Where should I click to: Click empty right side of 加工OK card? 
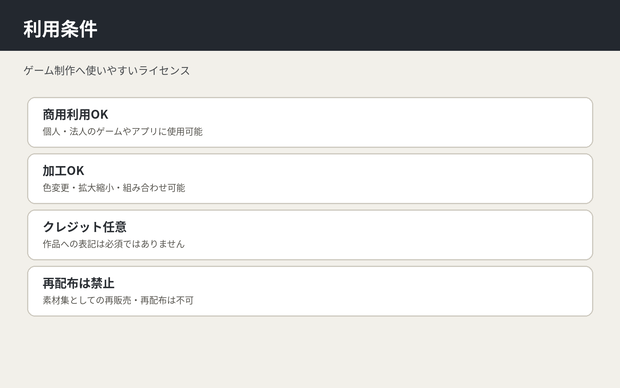pyautogui.click(x=435, y=179)
